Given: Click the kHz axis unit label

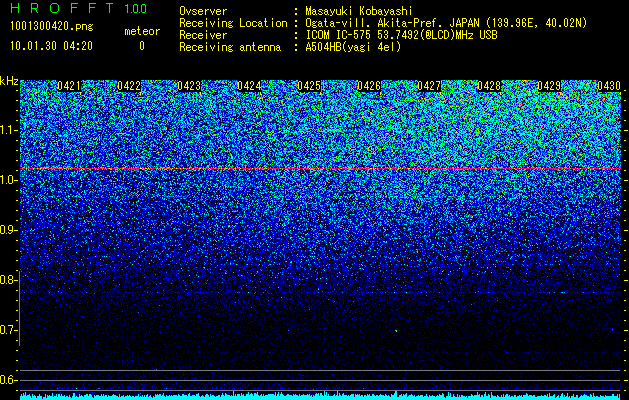Looking at the screenshot, I should 9,81.
